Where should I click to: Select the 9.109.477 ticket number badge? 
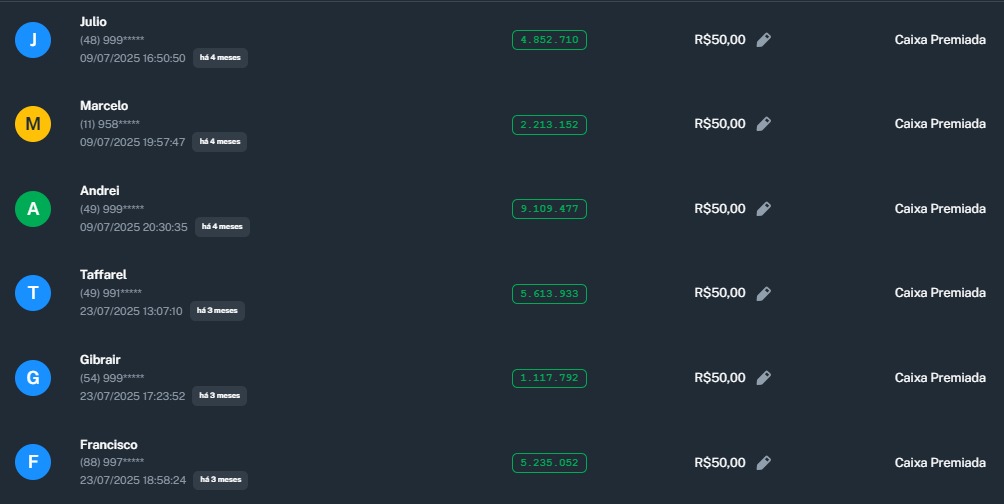(549, 209)
